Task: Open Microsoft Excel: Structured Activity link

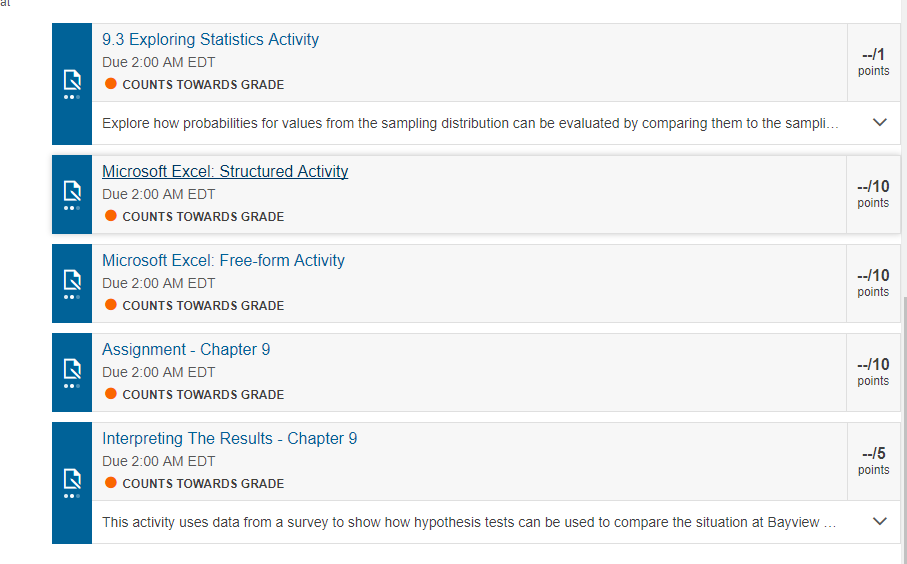Action: [x=225, y=171]
